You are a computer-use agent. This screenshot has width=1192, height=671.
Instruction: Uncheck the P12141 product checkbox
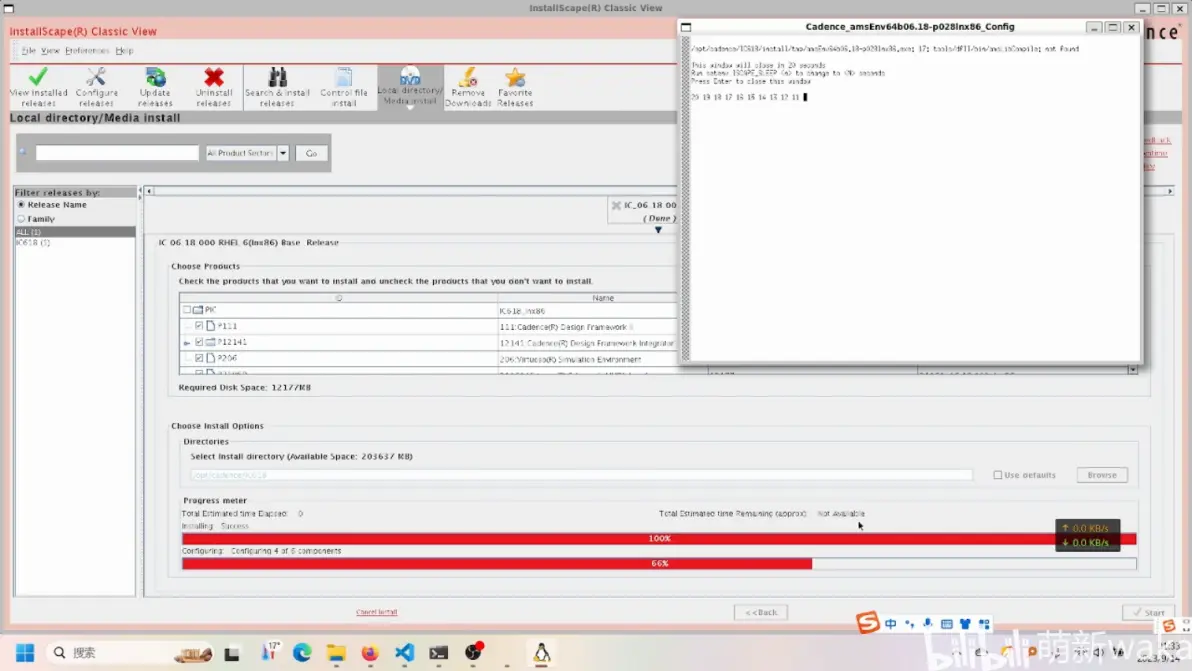point(199,342)
